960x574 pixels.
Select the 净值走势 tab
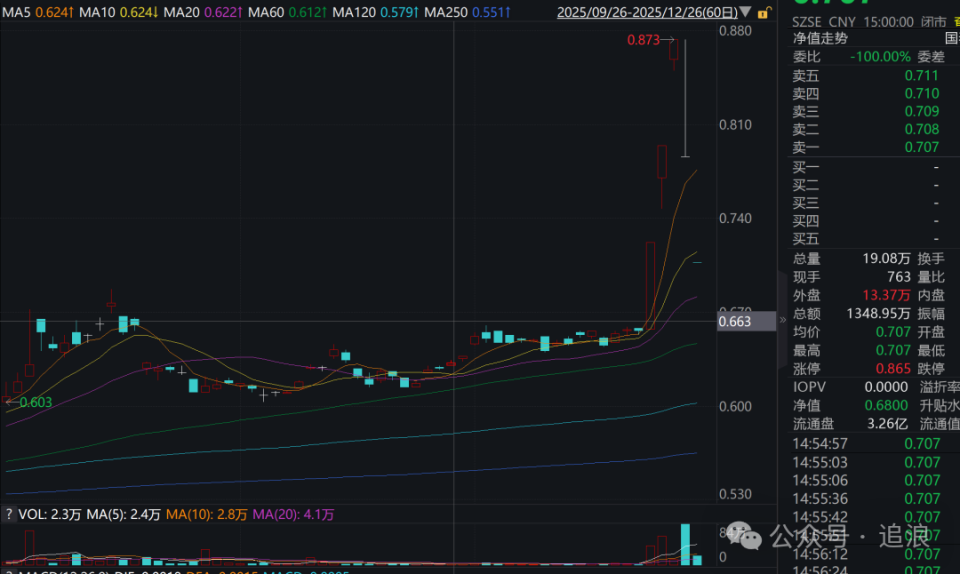820,39
